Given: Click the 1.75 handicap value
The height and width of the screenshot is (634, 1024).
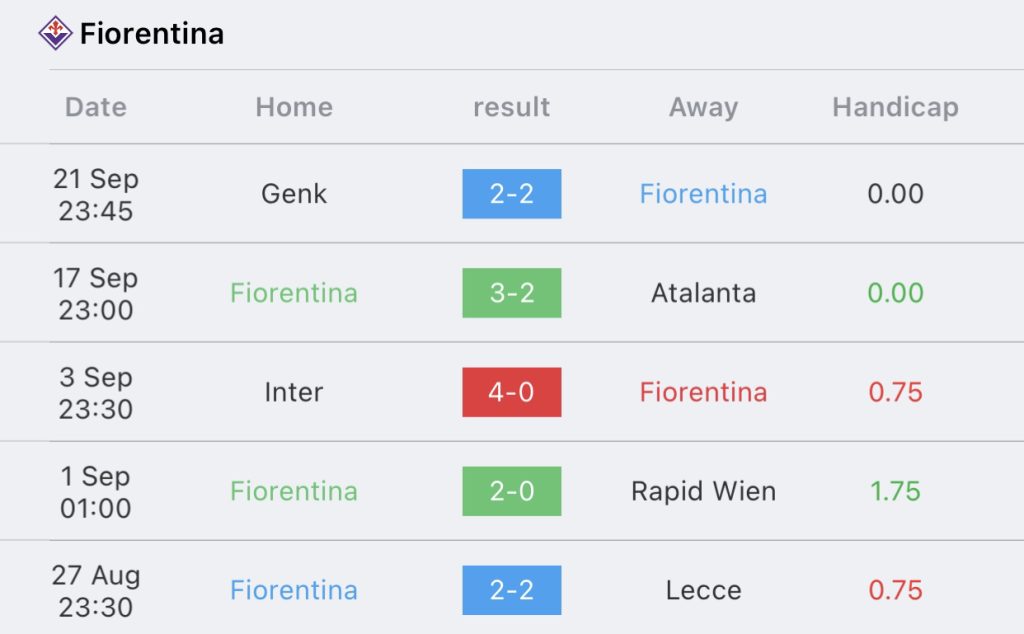Looking at the screenshot, I should [895, 491].
